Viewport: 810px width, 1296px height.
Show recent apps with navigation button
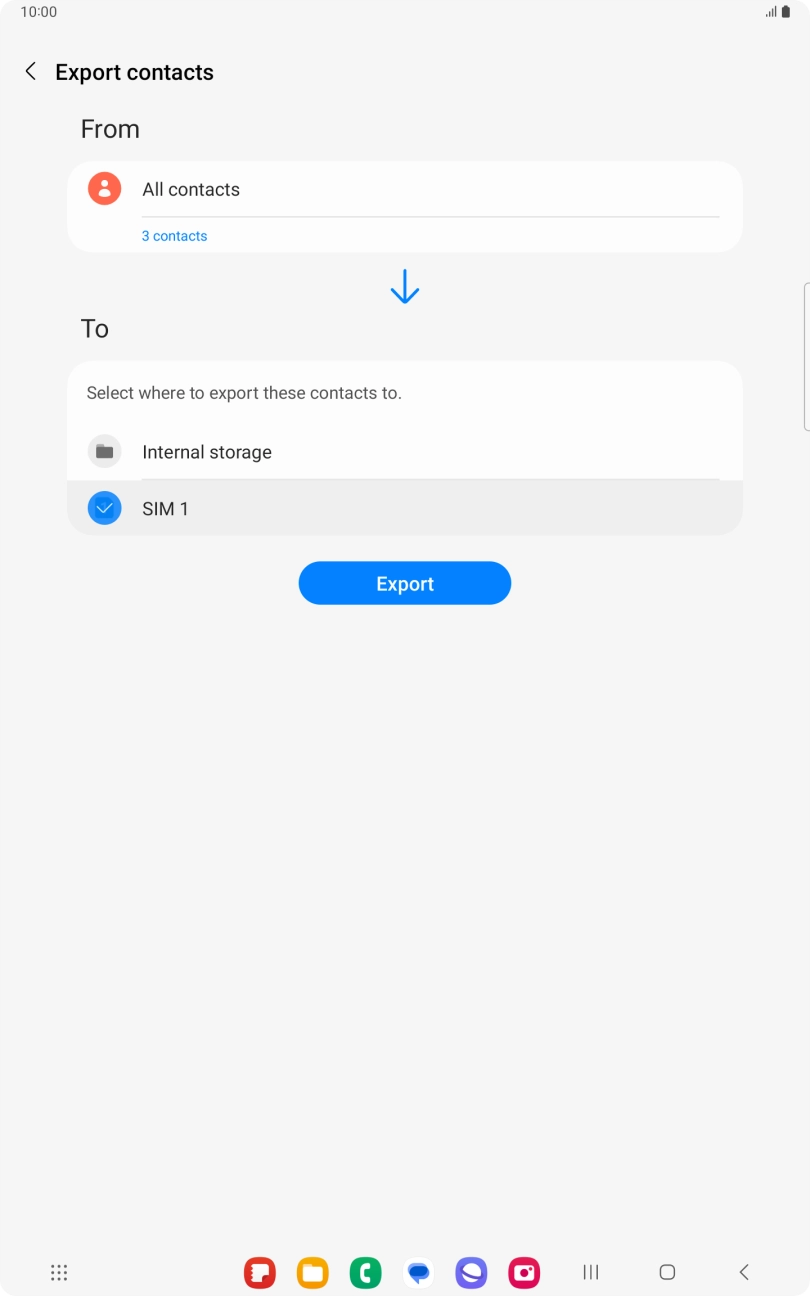pos(591,1272)
